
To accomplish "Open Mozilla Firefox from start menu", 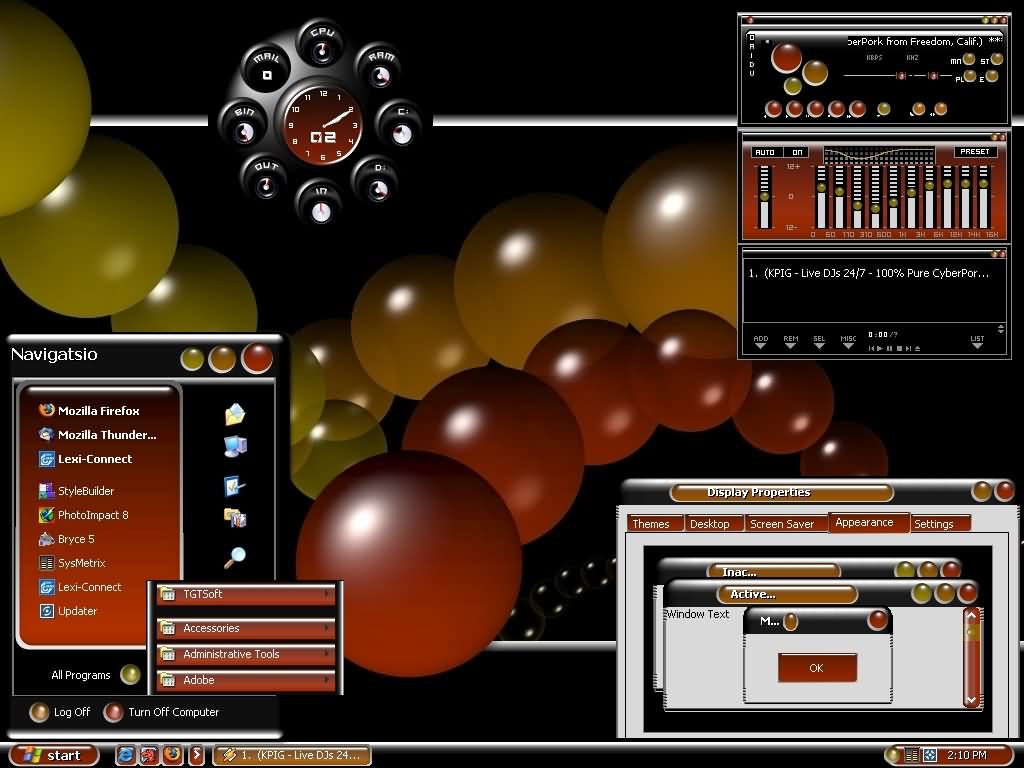I will [x=90, y=411].
